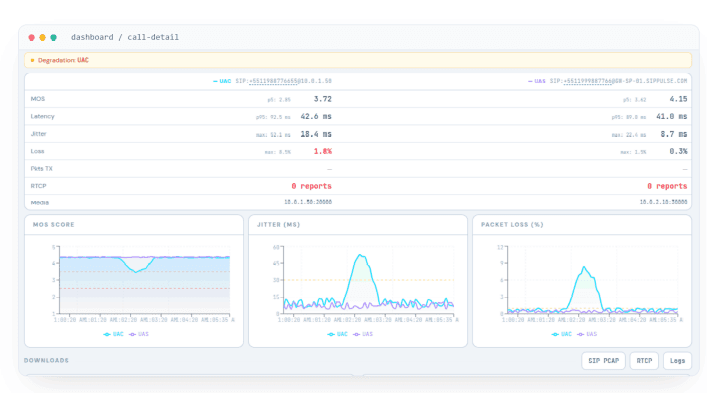Click the UAC dip in MOS score chart

[136, 271]
